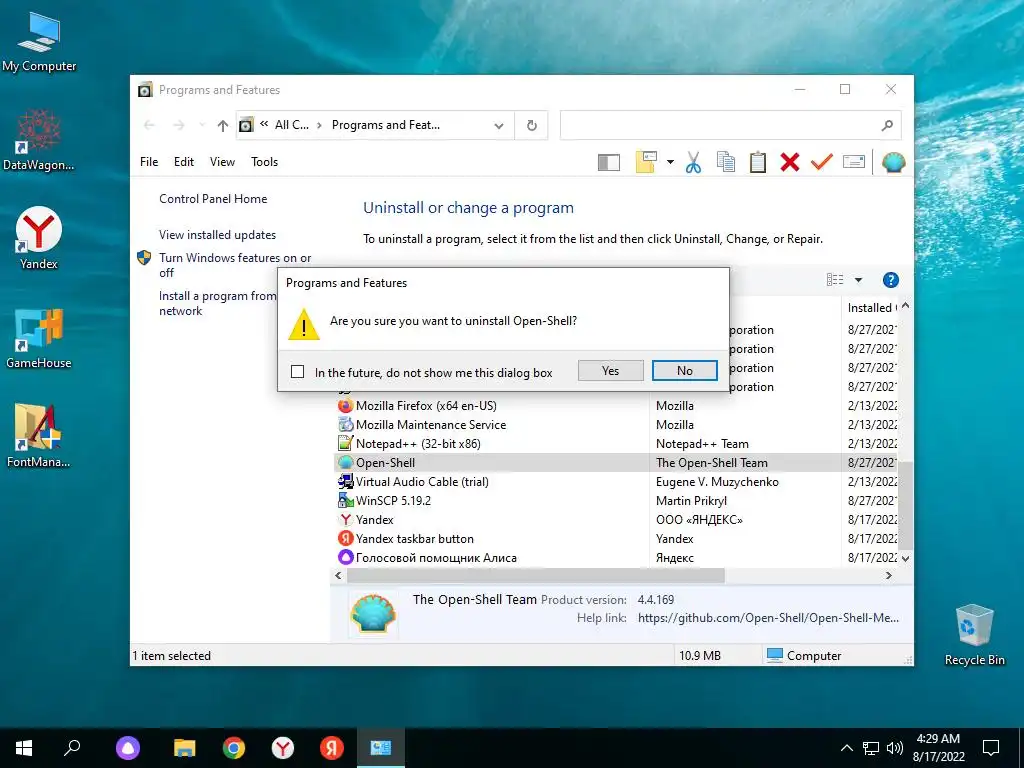The image size is (1024, 768).
Task: Select the Recycle Bin desktop icon
Action: (974, 635)
